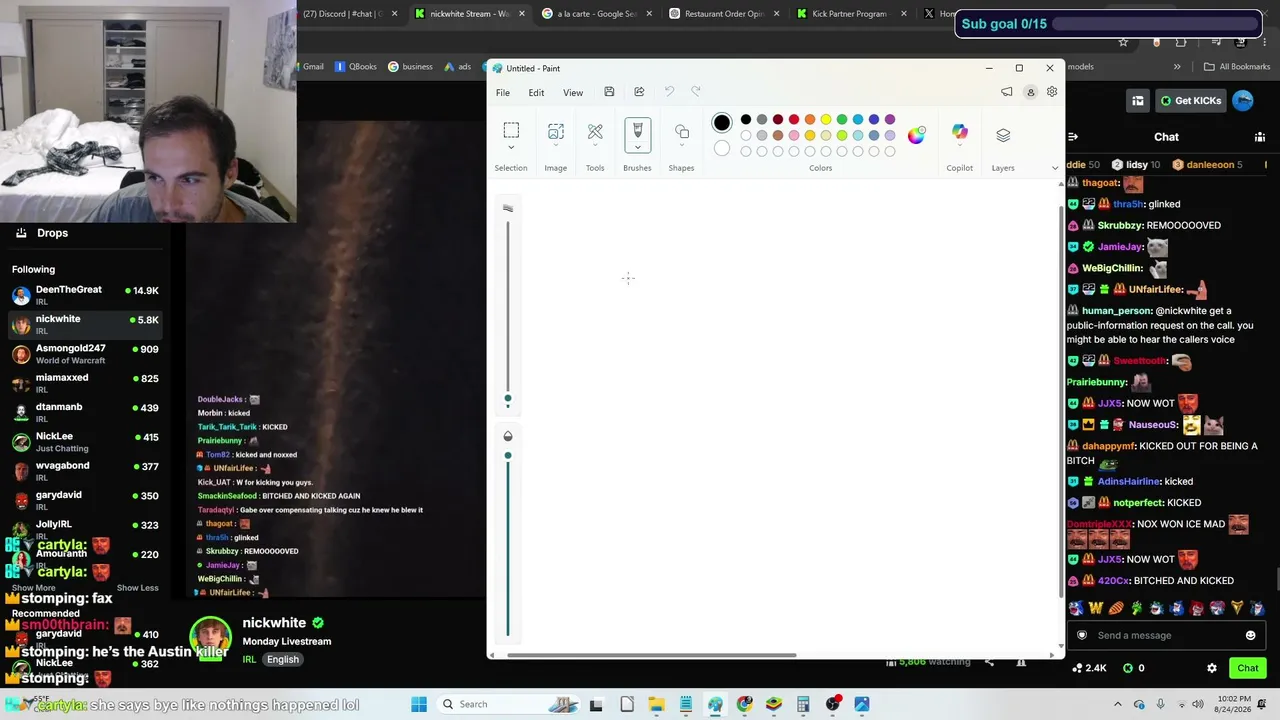Image resolution: width=1280 pixels, height=720 pixels.
Task: Switch to the Discord browser tab
Action: 350,14
